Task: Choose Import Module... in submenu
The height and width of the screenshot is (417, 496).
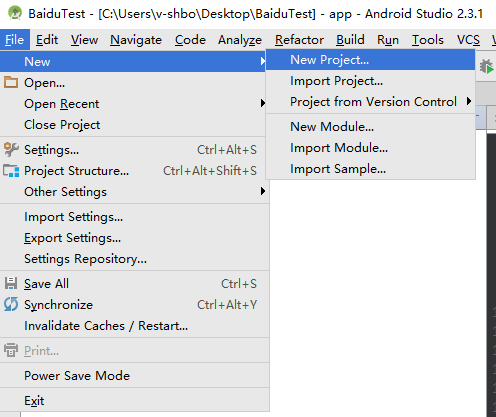Action: pos(370,148)
